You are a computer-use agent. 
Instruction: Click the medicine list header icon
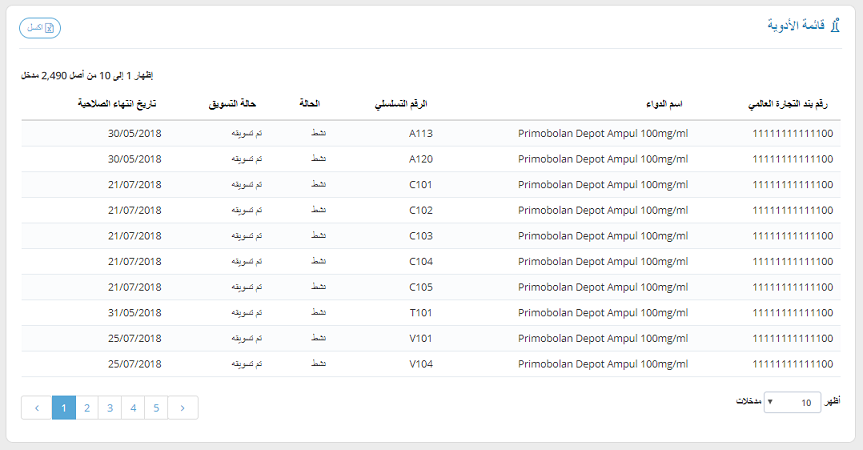click(835, 27)
